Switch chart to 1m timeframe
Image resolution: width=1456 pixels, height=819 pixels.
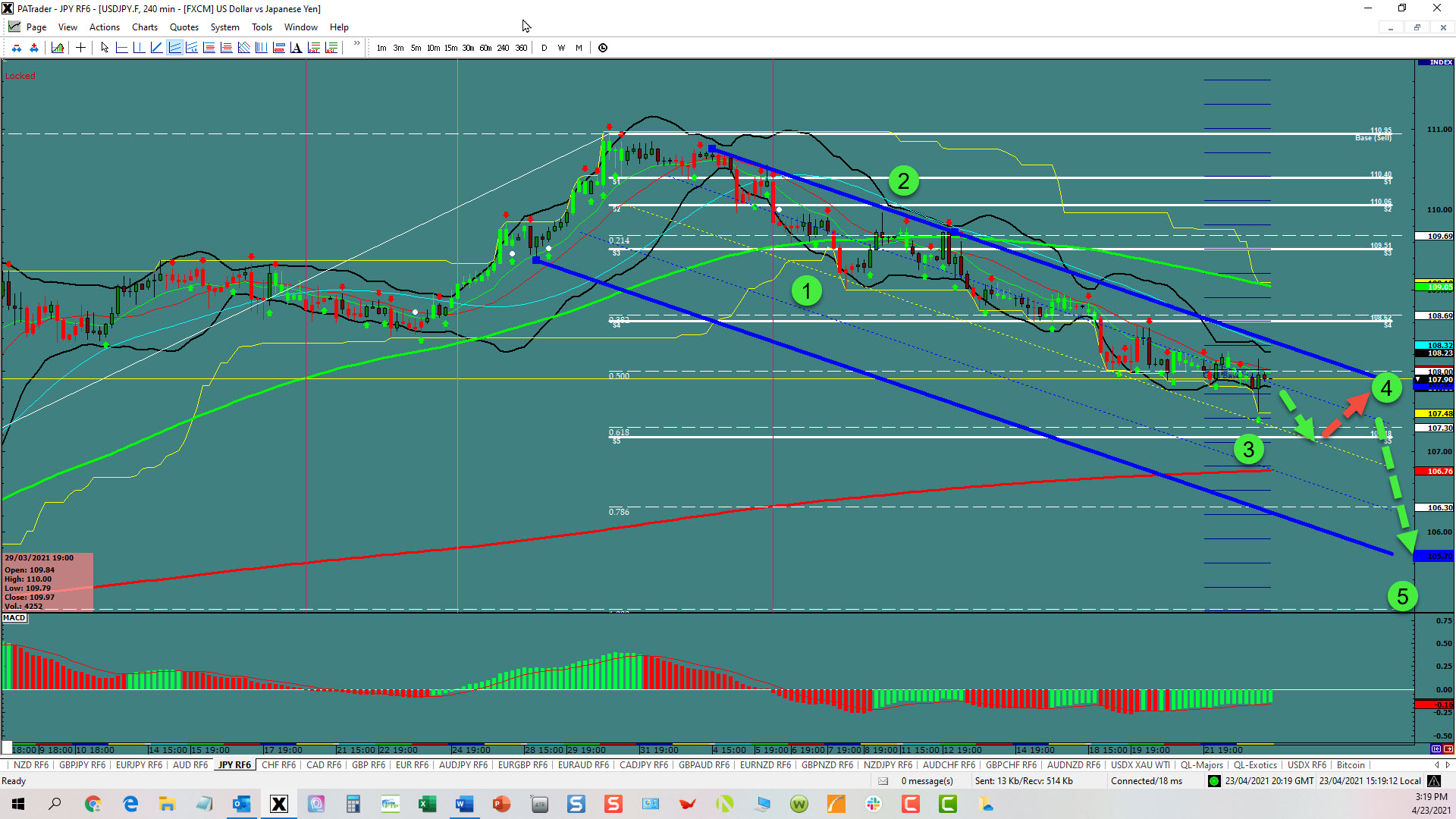coord(381,48)
